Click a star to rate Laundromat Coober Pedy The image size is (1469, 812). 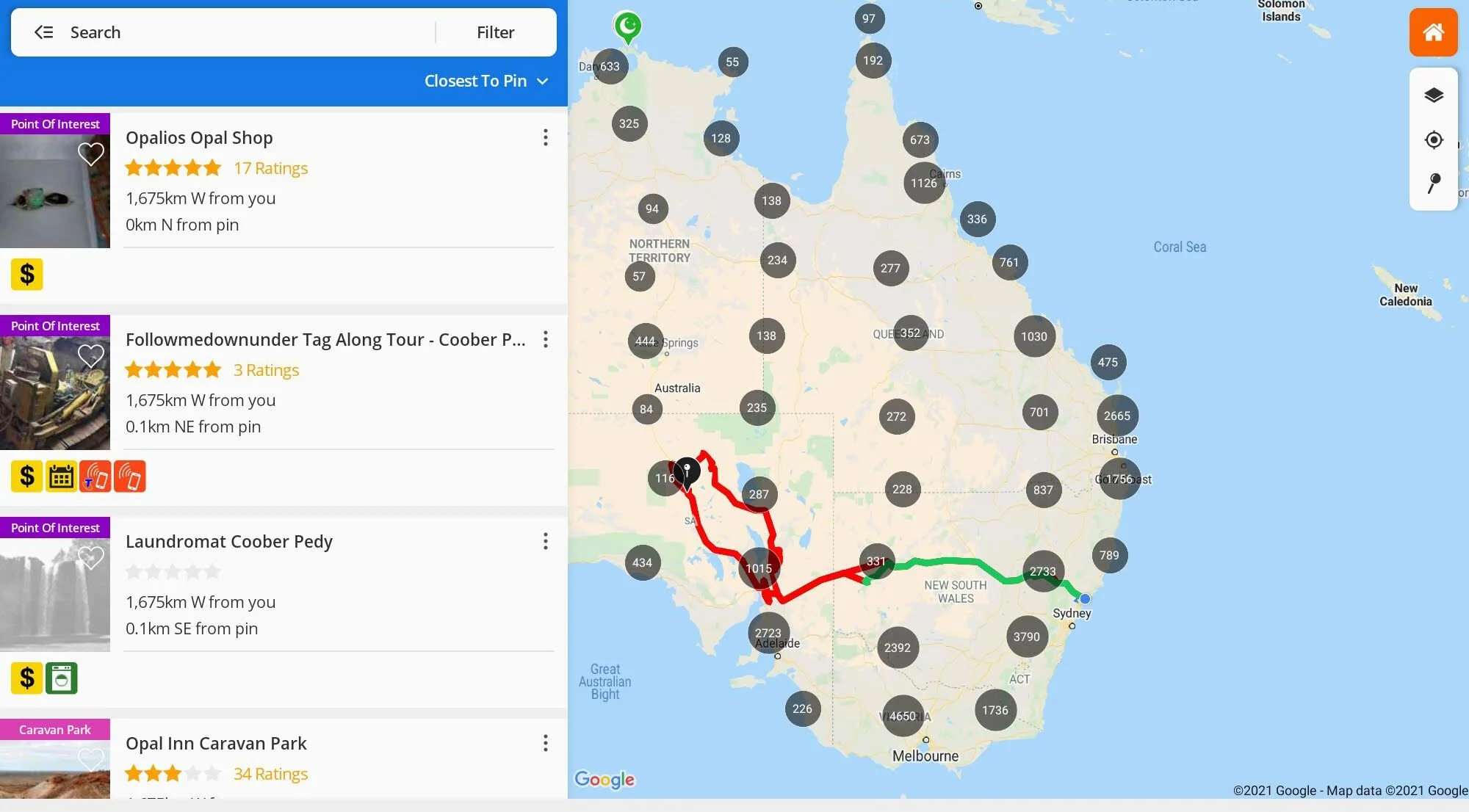[173, 571]
